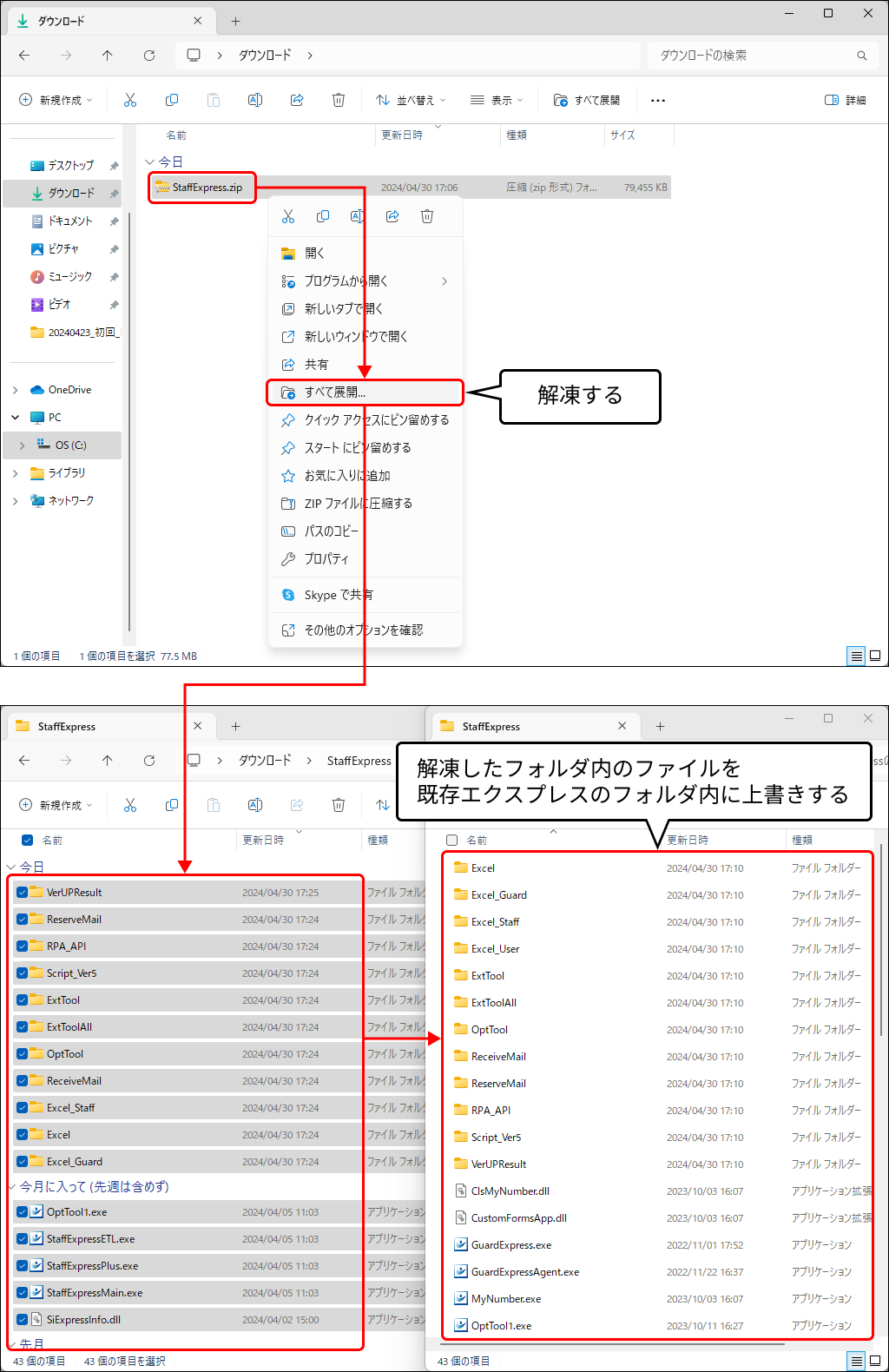Expand OS (C:) drive node
889x1372 pixels.
click(22, 445)
